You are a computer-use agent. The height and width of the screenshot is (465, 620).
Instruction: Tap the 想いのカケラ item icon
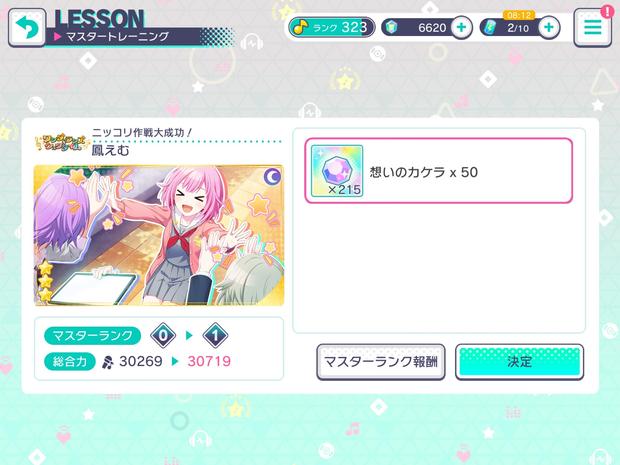click(337, 171)
